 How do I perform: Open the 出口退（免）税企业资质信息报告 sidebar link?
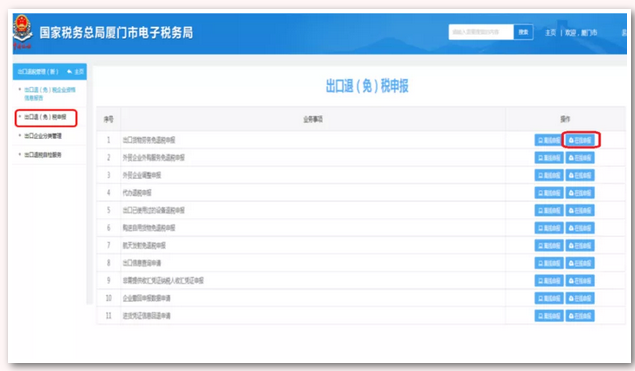pyautogui.click(x=49, y=94)
